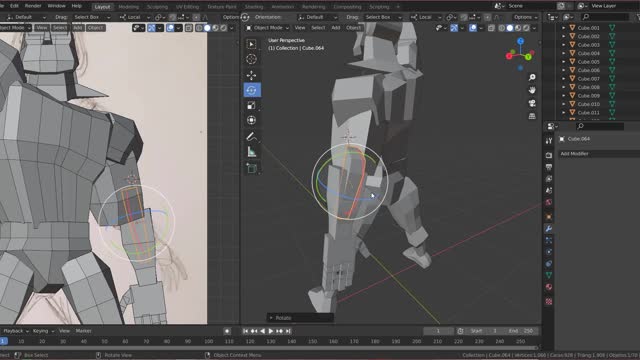Image resolution: width=640 pixels, height=360 pixels.
Task: Select the Move tool in right viewport
Action: (x=251, y=75)
